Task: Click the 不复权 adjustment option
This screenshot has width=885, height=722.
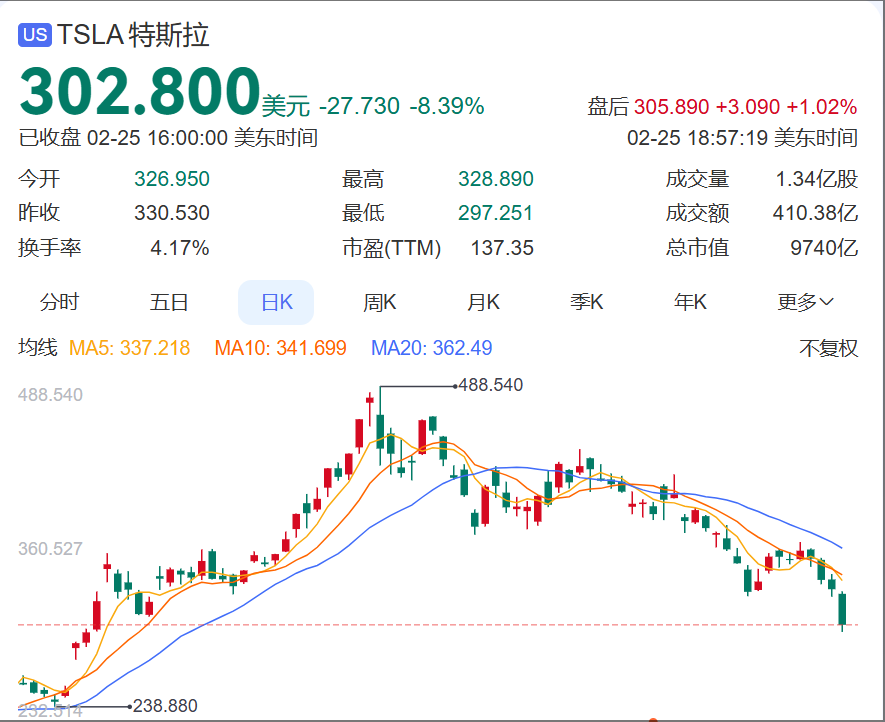Action: coord(829,348)
